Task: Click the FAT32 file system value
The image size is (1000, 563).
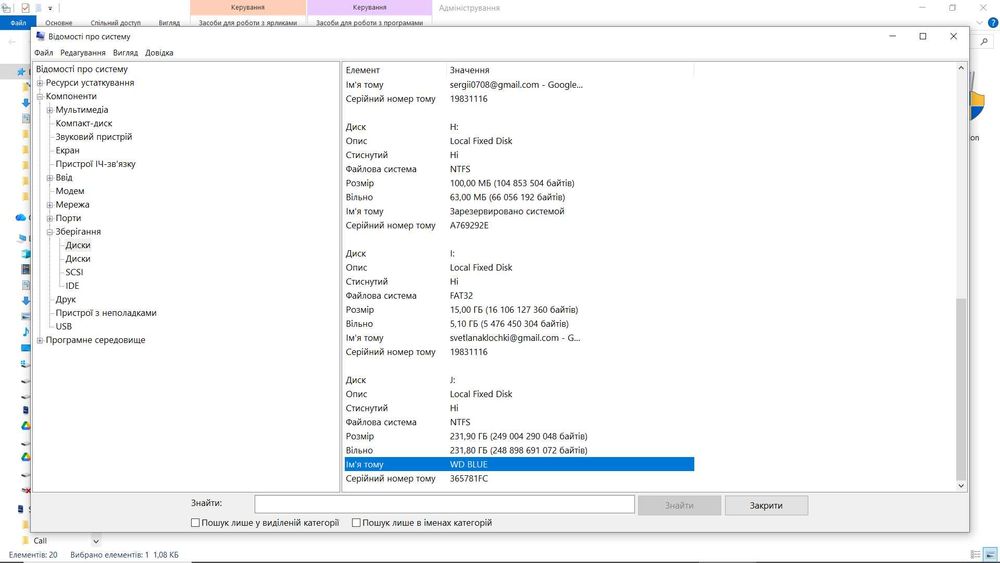Action: 461,296
